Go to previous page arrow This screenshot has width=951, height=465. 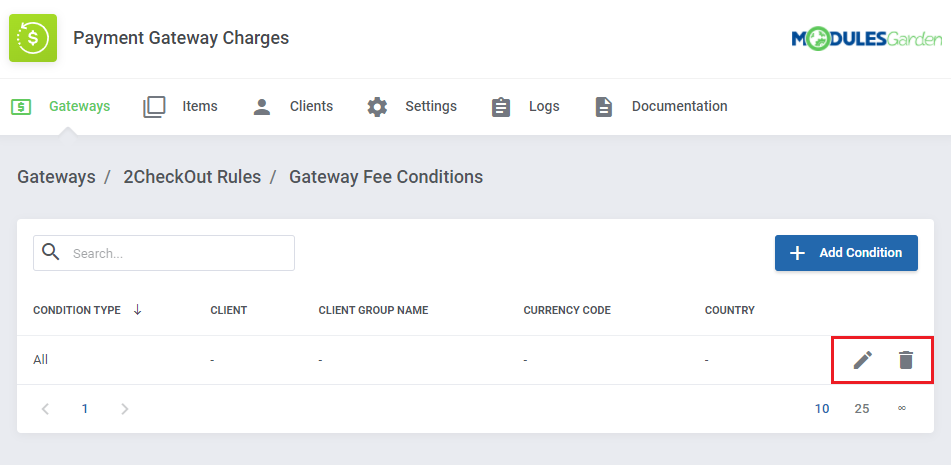tap(45, 409)
